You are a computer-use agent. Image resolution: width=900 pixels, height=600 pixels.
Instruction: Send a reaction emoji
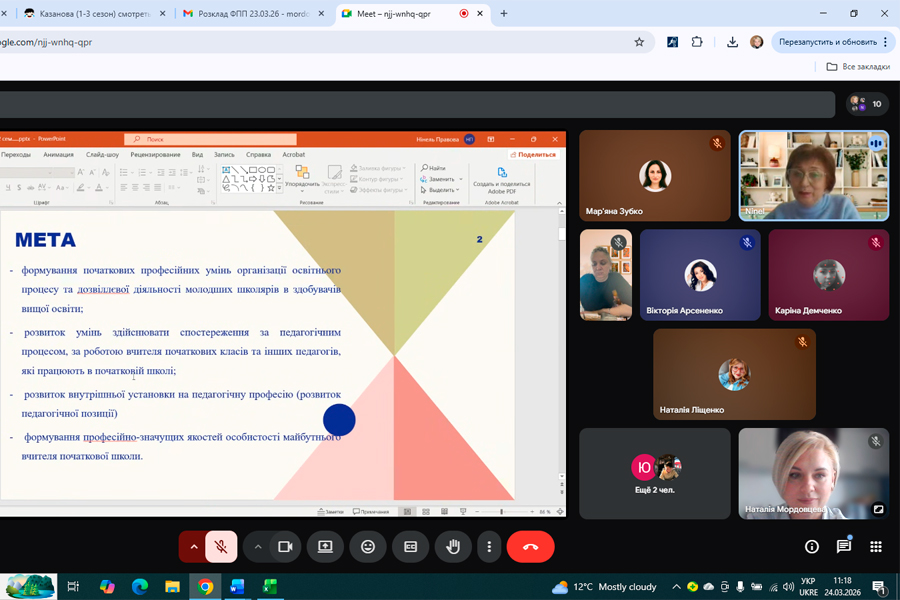[368, 547]
